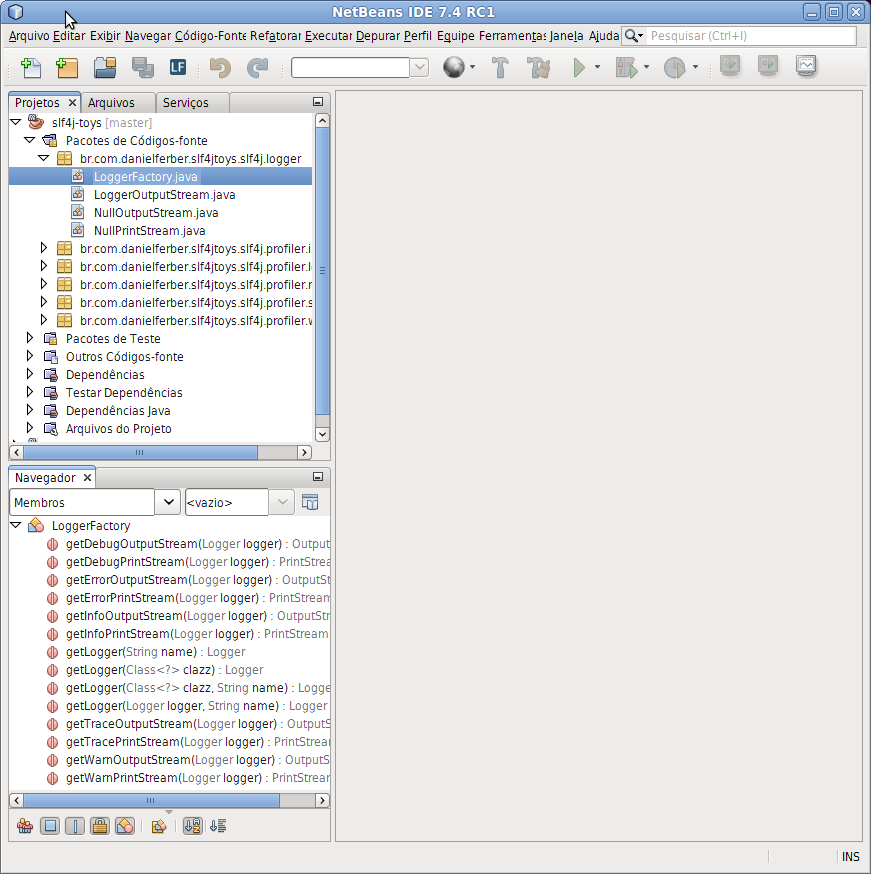Screen dimensions: 871x874
Task: Click the New Project toolbar icon
Action: [67, 67]
